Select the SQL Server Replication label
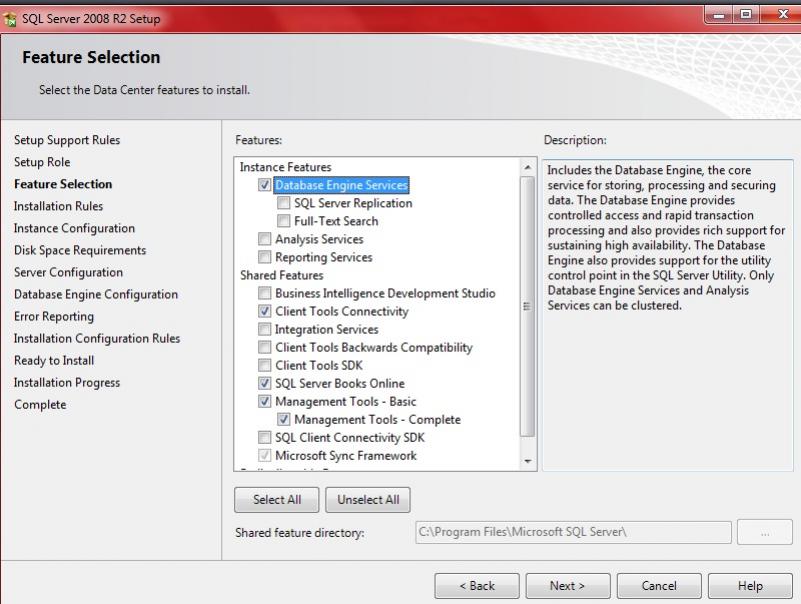This screenshot has height=604, width=801. point(353,203)
